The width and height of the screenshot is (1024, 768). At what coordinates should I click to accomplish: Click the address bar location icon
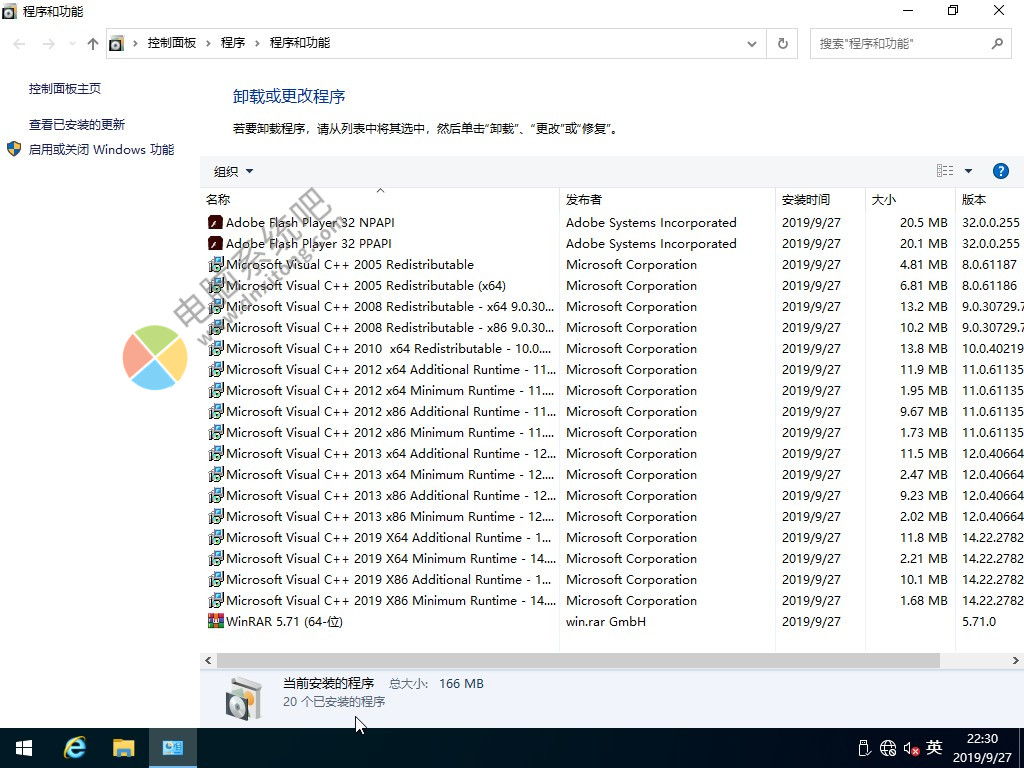coord(116,44)
